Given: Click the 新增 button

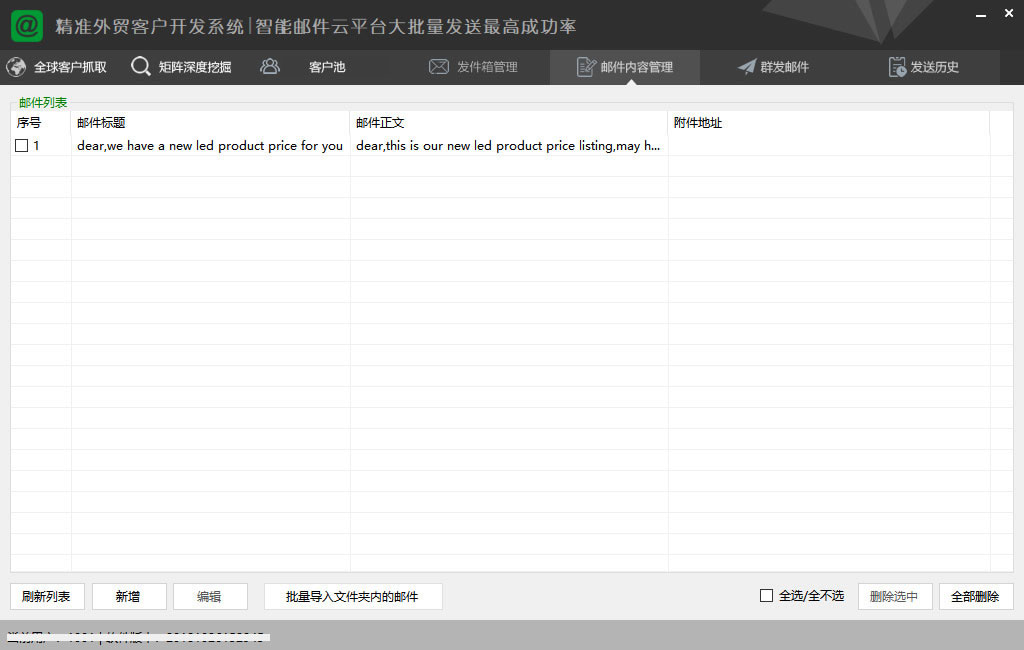Looking at the screenshot, I should [129, 597].
